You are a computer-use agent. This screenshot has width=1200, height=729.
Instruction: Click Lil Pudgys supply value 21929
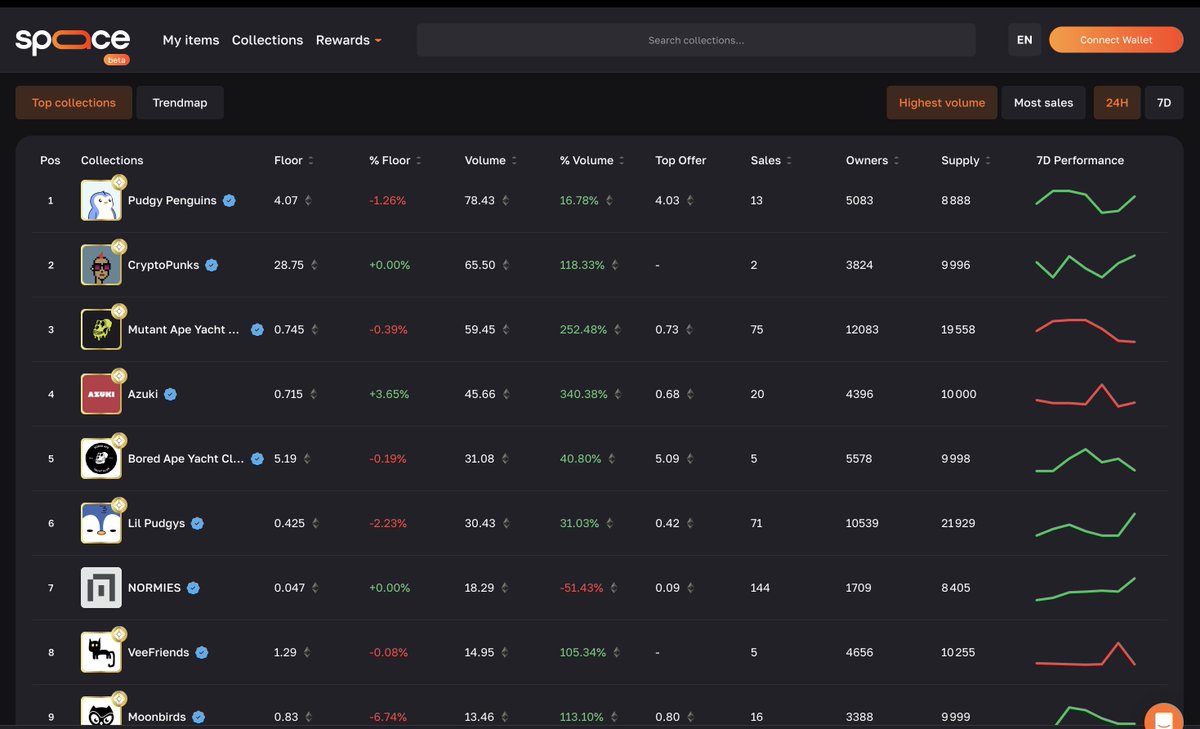pyautogui.click(x=958, y=523)
